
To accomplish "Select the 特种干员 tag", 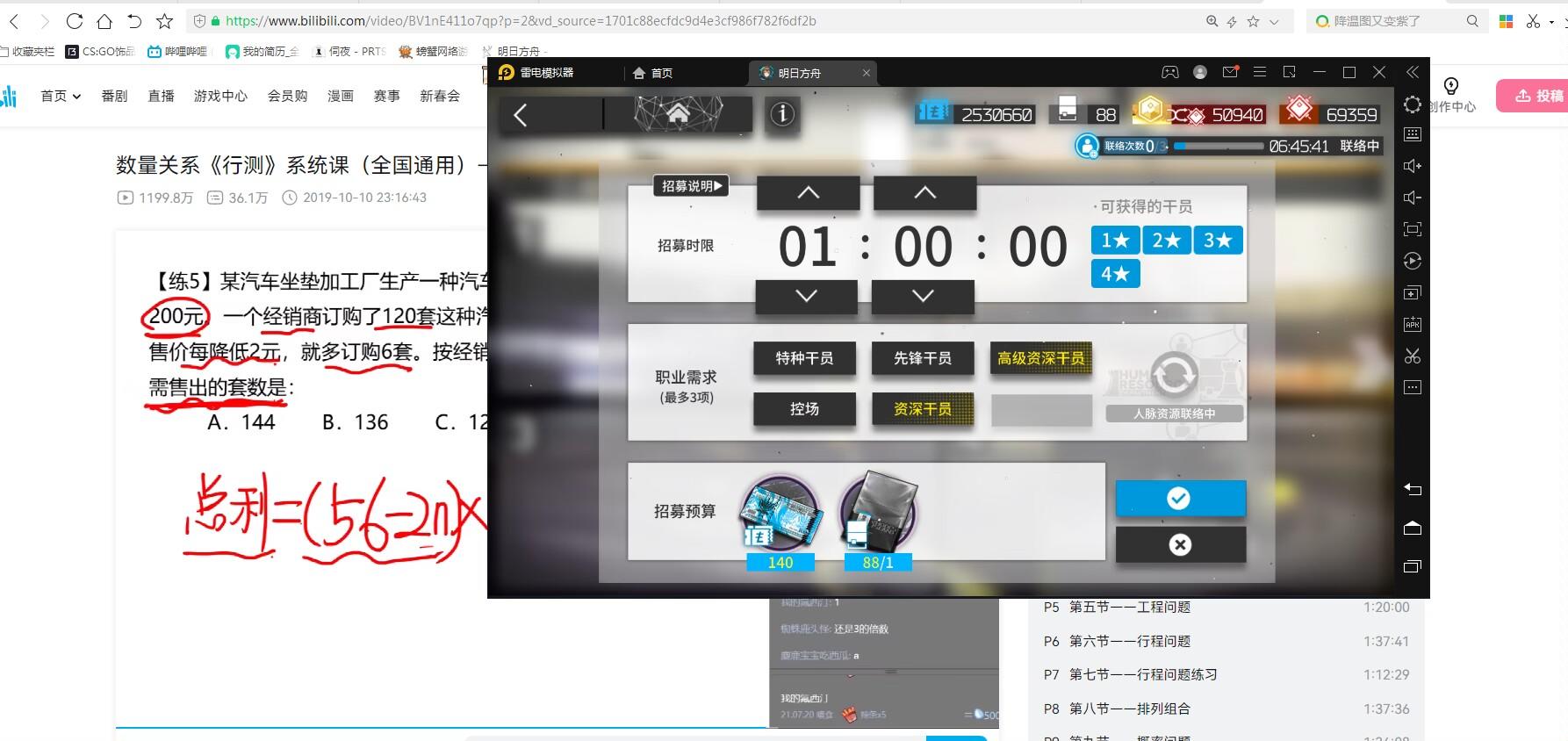I will pyautogui.click(x=804, y=358).
